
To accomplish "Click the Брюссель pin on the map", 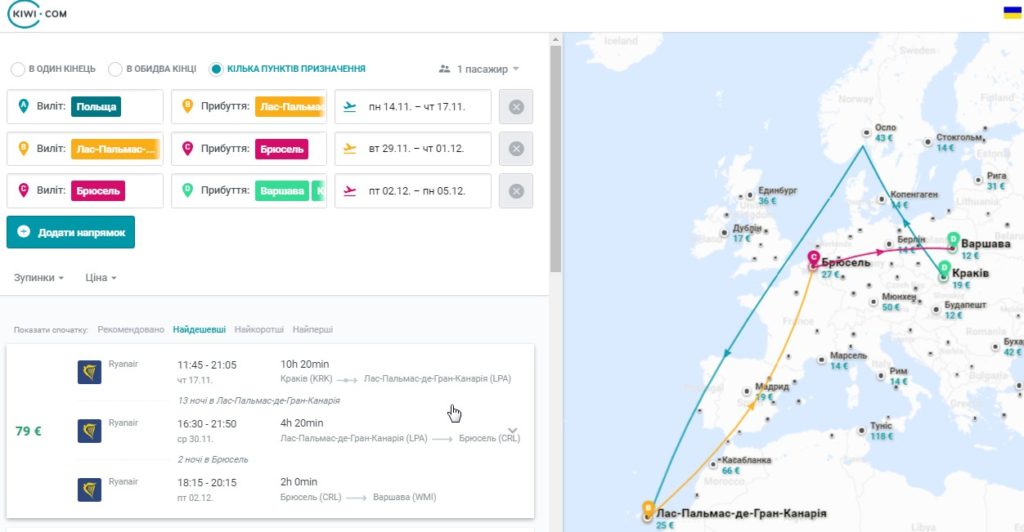I will coord(813,260).
